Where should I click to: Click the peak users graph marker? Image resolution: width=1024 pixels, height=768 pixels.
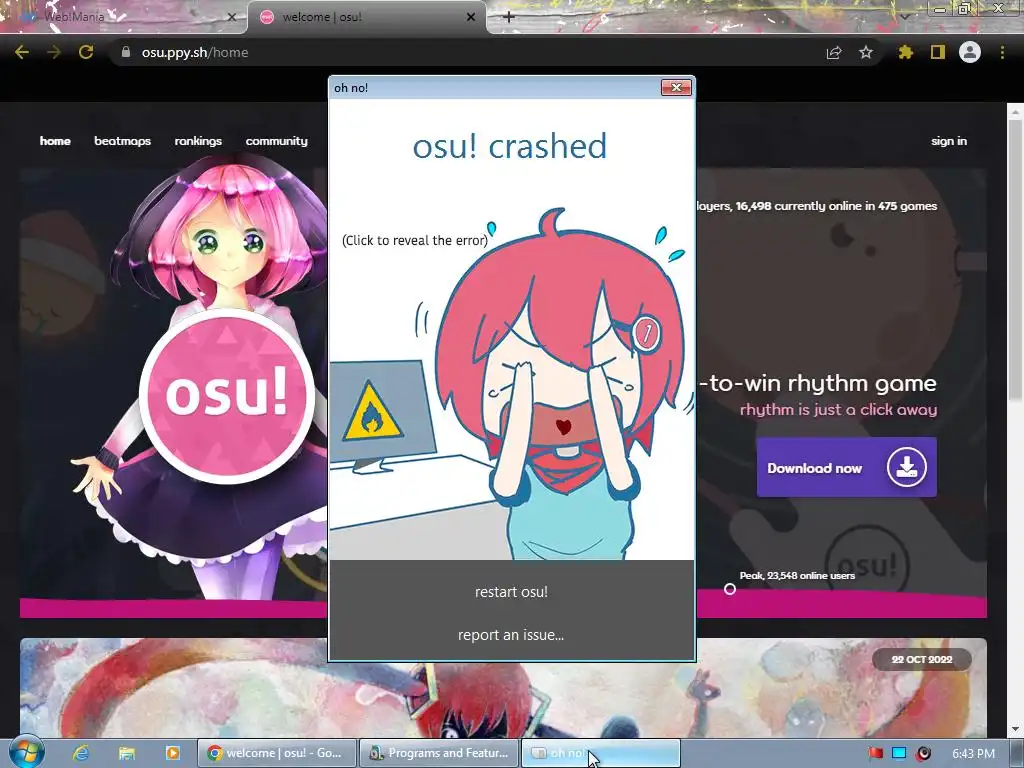(729, 589)
